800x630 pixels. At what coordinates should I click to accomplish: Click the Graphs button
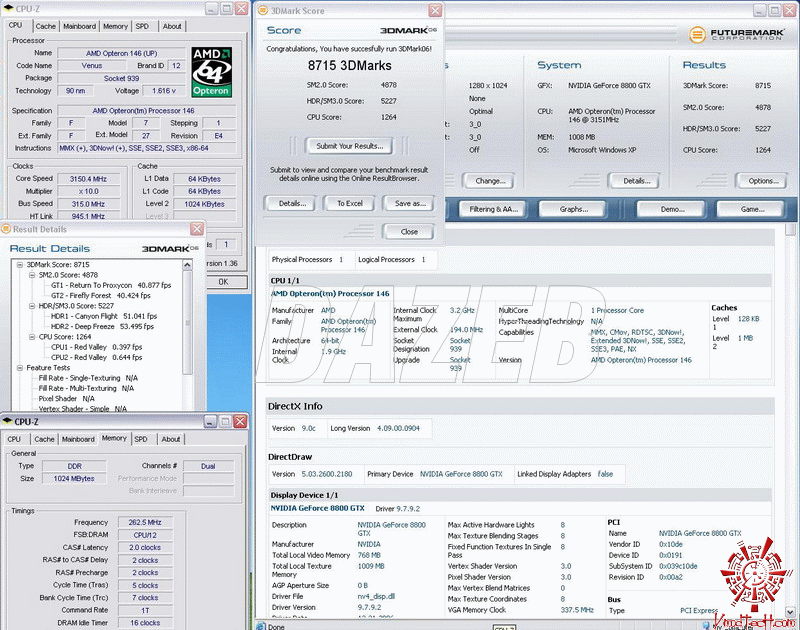573,209
